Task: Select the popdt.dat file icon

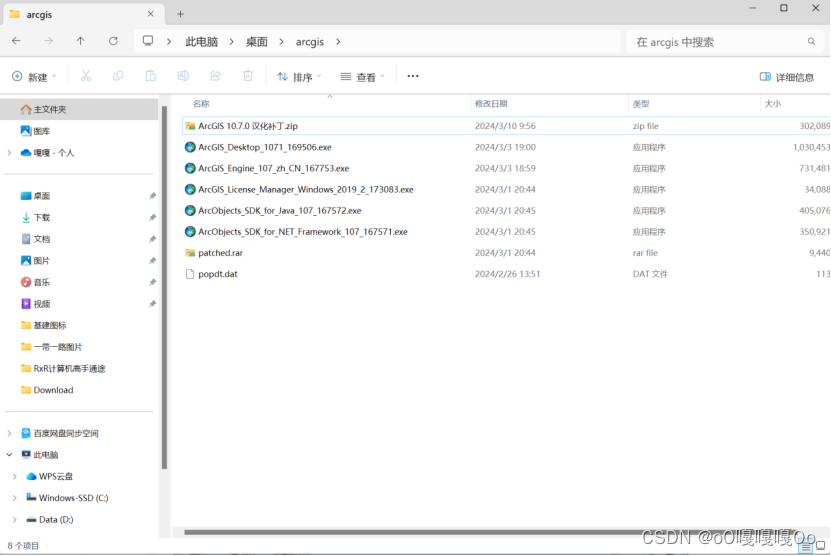Action: [x=190, y=274]
